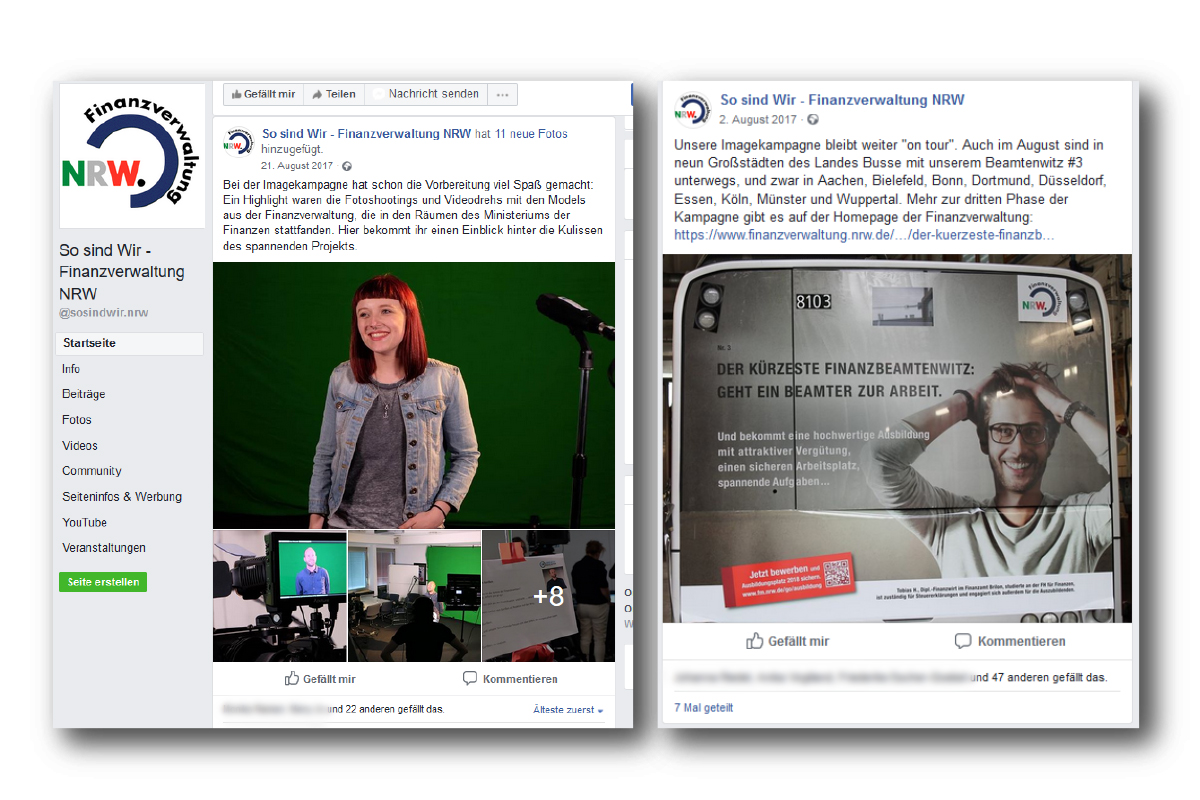The image size is (1200, 800).
Task: Click Kommentieren under the bus post
Action: tap(1010, 641)
